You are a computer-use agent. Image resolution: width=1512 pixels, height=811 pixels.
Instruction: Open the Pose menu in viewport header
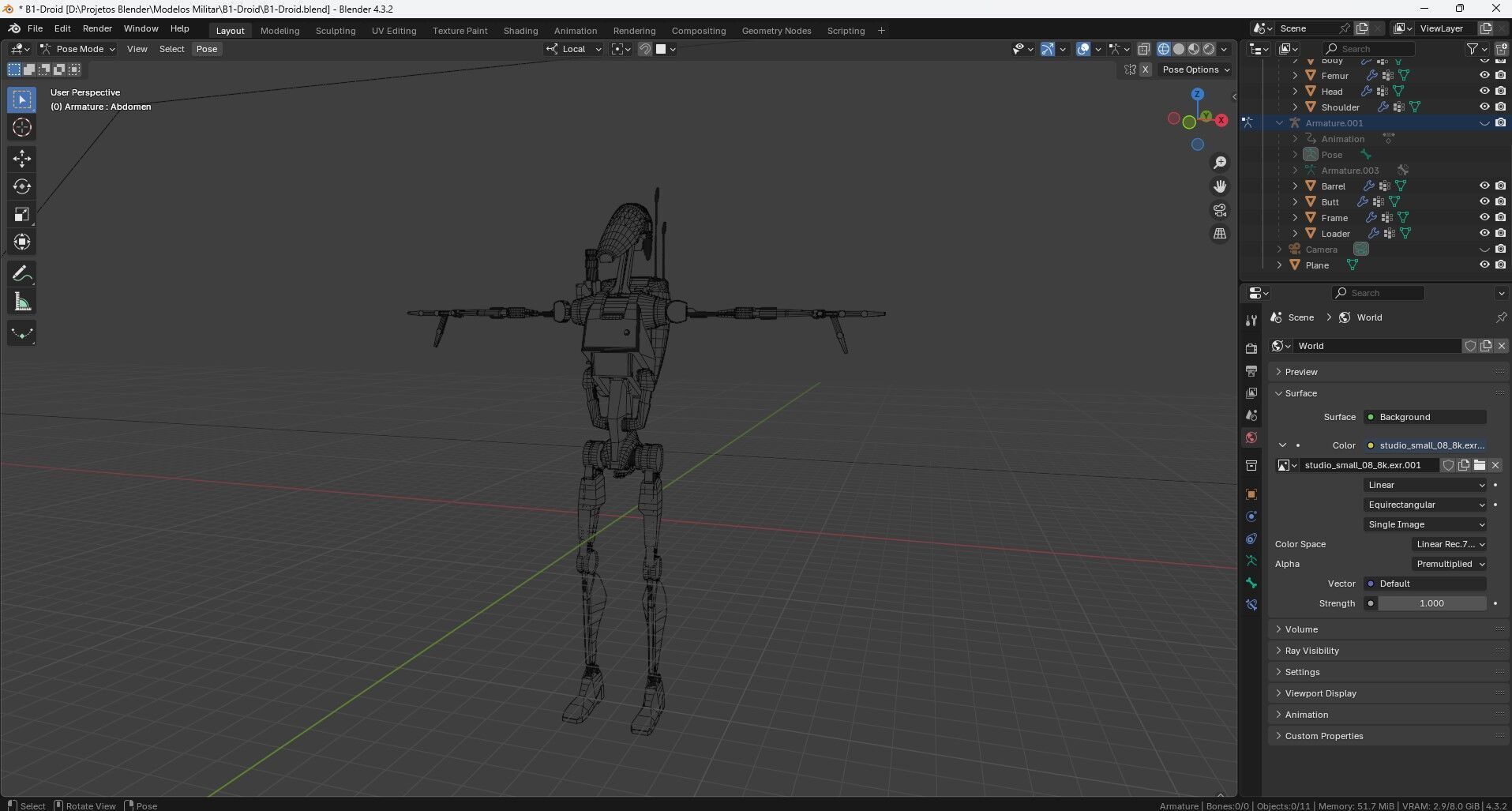pyautogui.click(x=206, y=49)
